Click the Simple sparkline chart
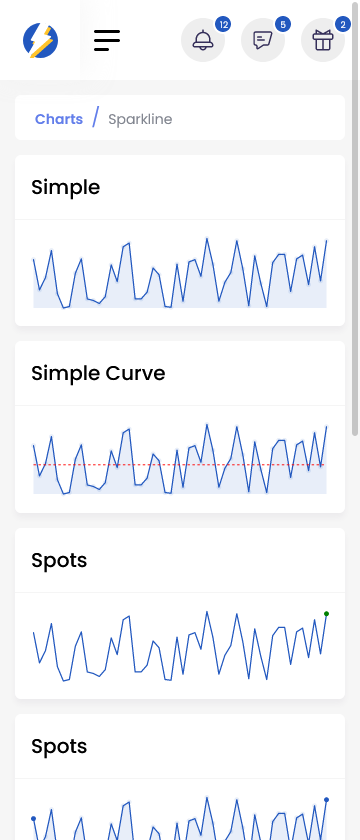The width and height of the screenshot is (360, 840). point(180,273)
